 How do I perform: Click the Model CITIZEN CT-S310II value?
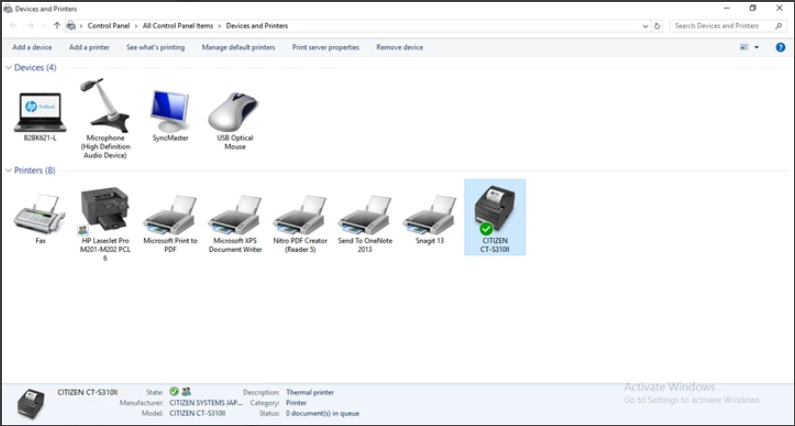[x=197, y=414]
